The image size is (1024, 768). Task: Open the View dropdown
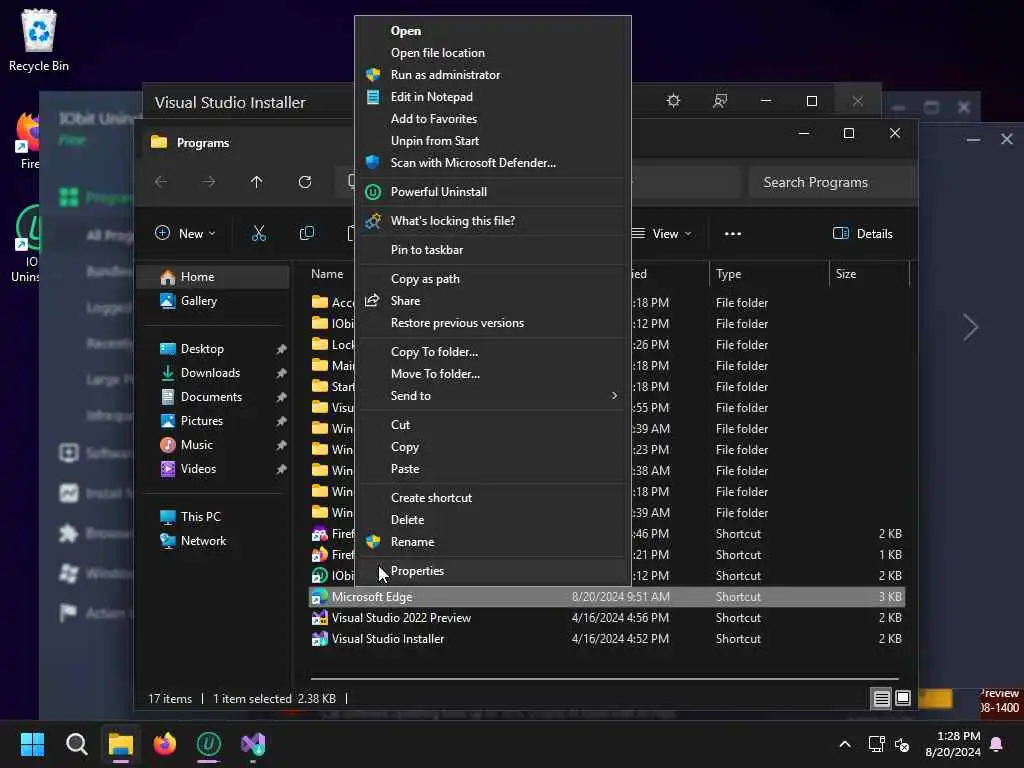pyautogui.click(x=662, y=234)
